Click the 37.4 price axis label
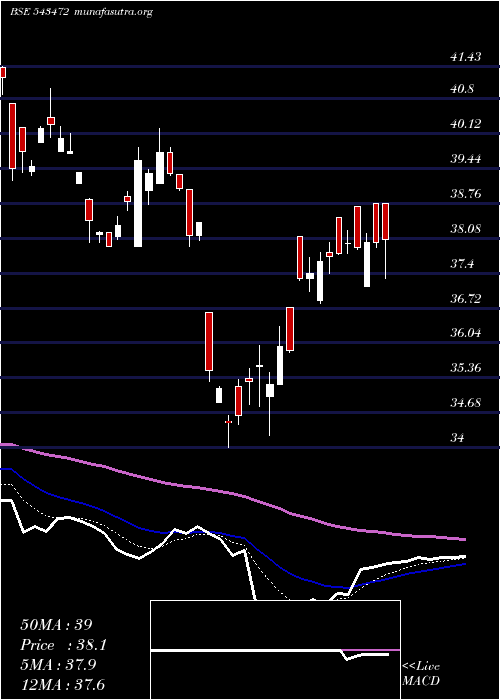This screenshot has width=500, height=700. click(462, 263)
